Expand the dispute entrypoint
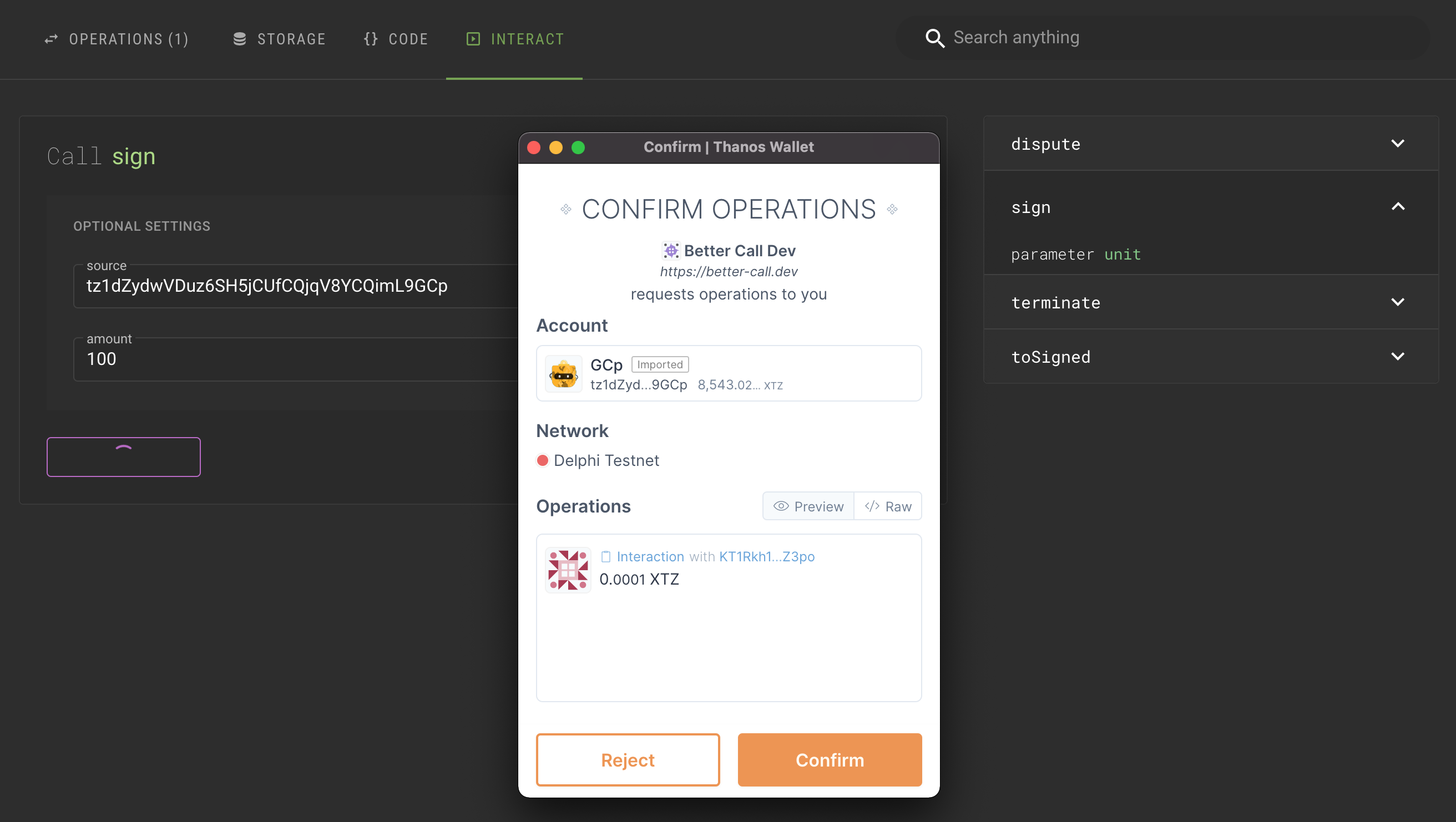Image resolution: width=1456 pixels, height=822 pixels. 1211,144
